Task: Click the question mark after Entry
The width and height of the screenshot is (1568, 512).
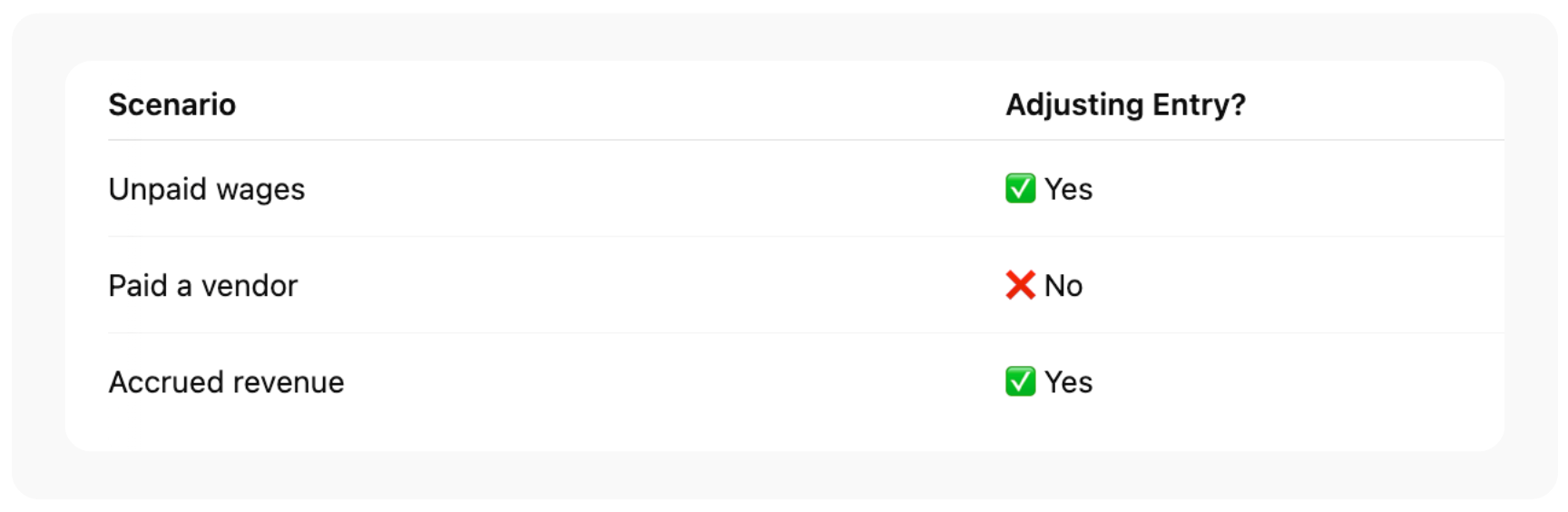Action: click(1239, 105)
